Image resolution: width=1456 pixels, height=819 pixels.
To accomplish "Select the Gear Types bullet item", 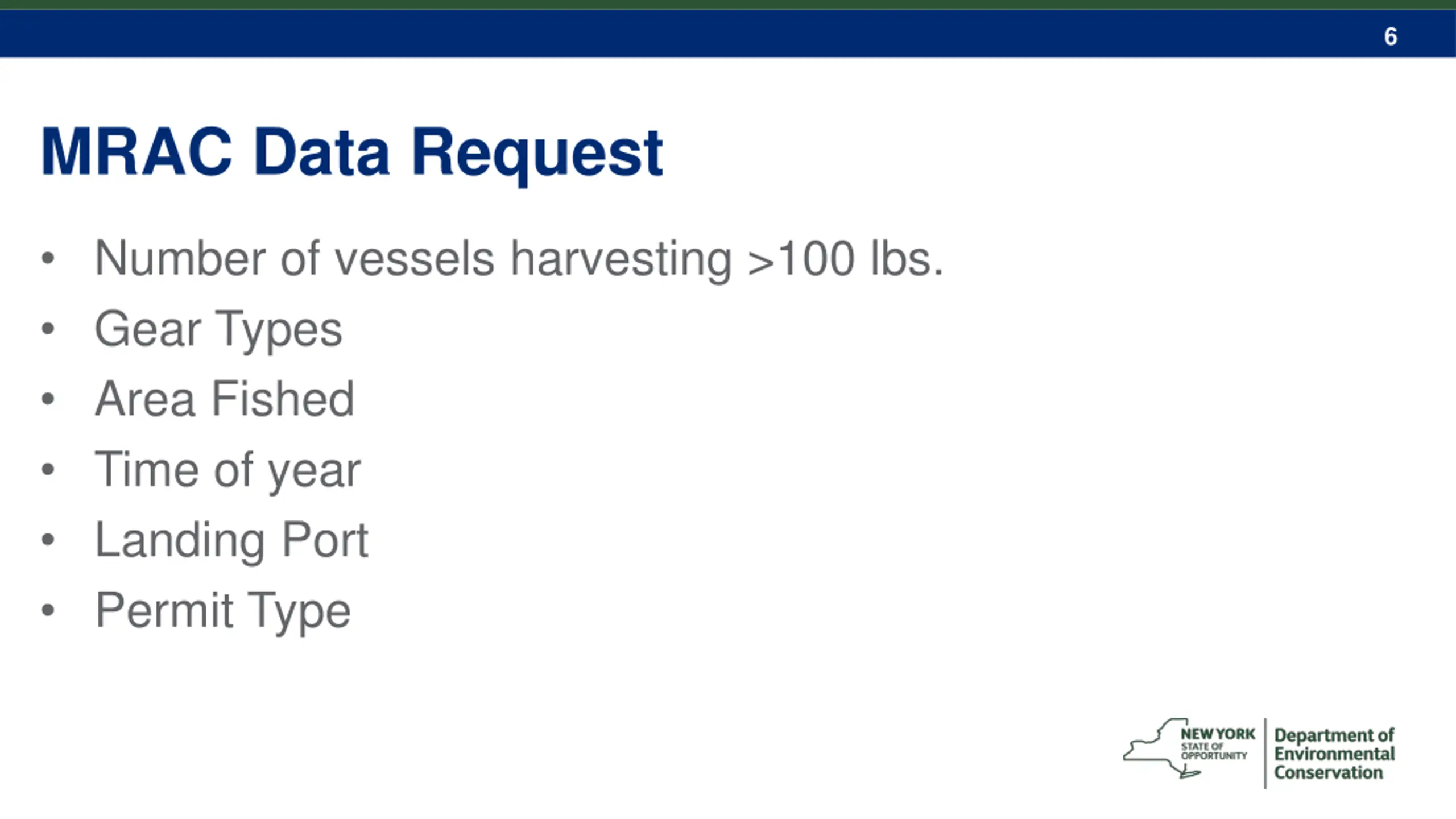I will [218, 329].
